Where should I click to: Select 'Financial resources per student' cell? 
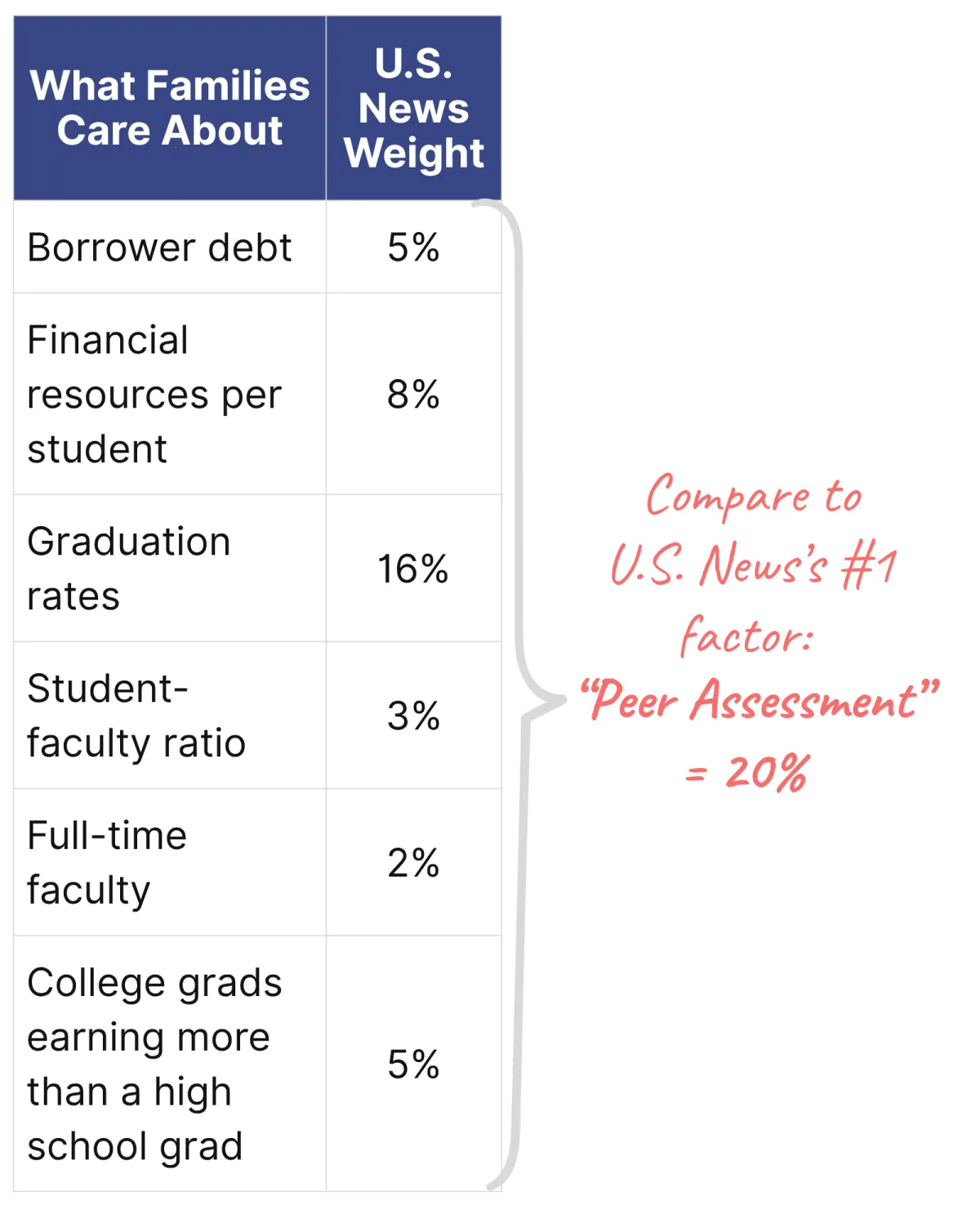point(154,395)
